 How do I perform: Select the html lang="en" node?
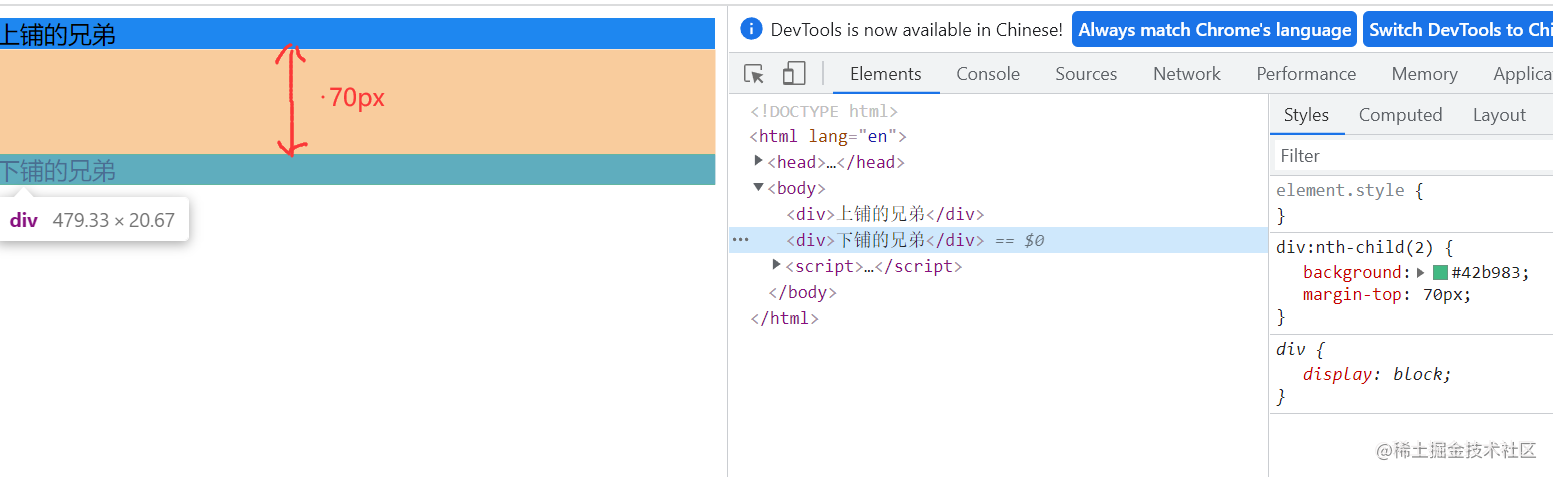(x=828, y=136)
